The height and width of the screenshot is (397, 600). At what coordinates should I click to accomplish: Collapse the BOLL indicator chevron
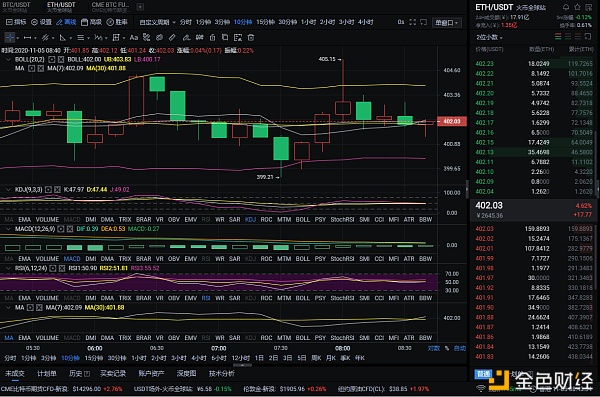click(x=8, y=59)
